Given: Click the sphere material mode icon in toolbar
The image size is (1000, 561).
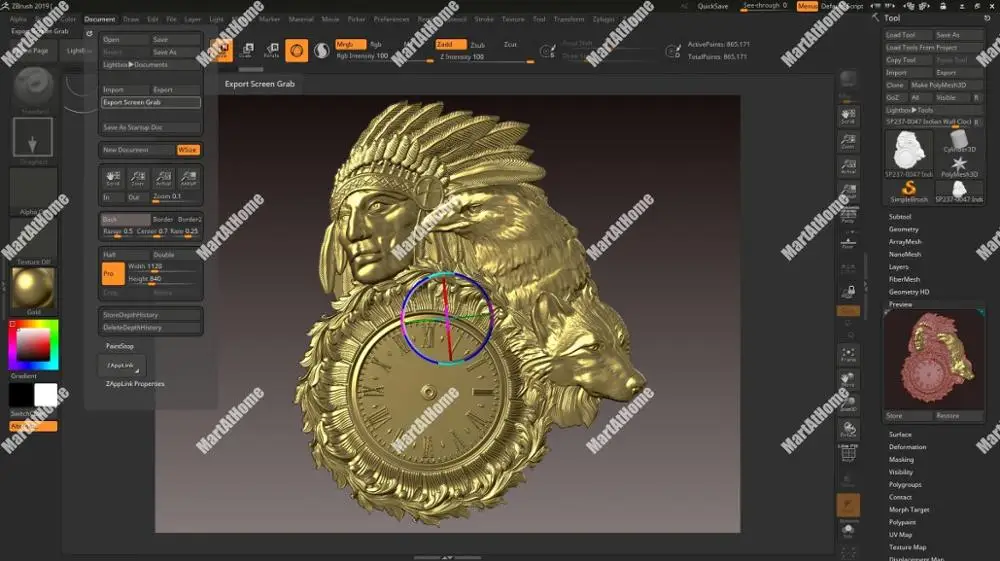Looking at the screenshot, I should (x=321, y=50).
